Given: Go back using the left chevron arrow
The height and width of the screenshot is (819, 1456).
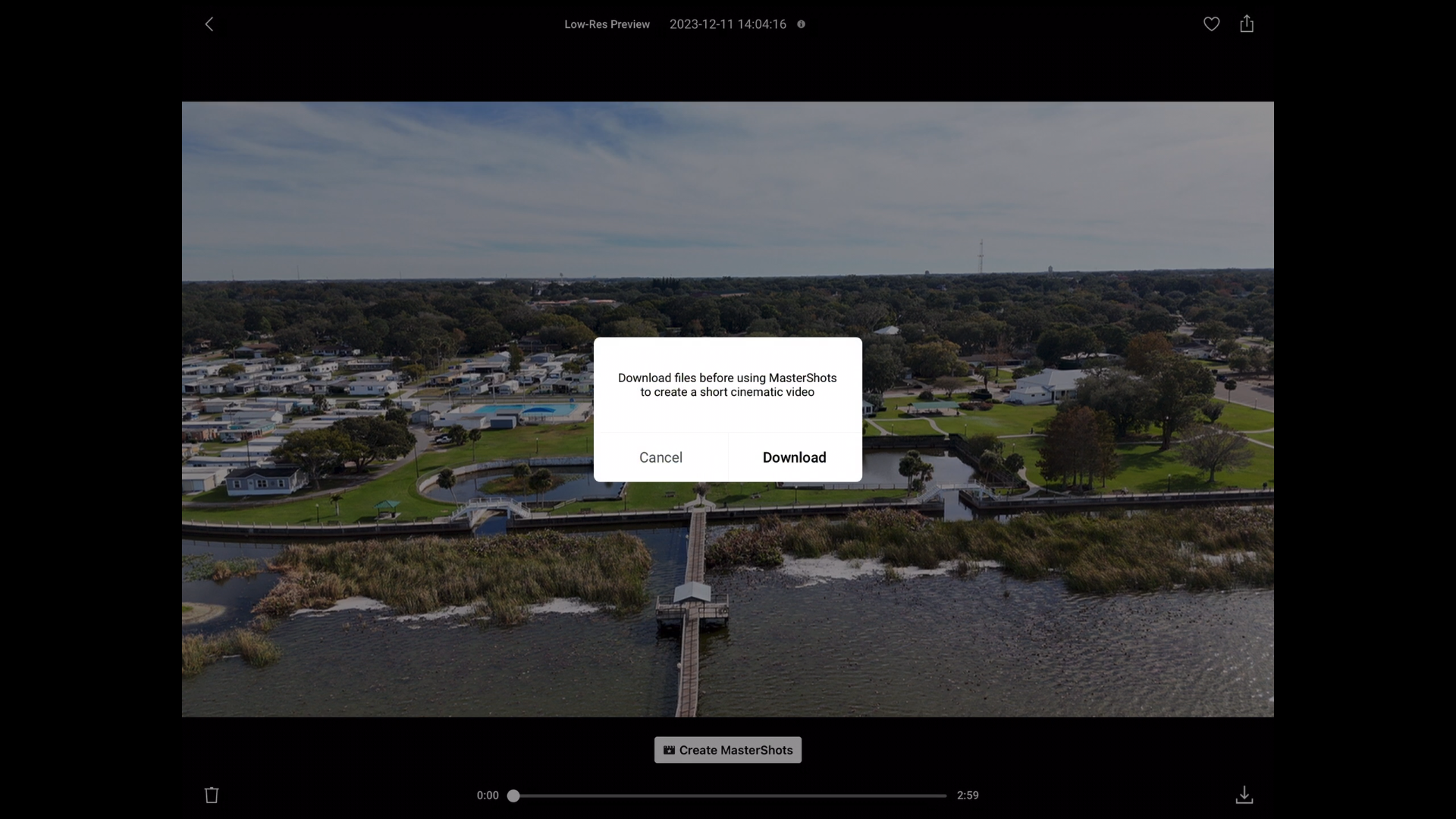Looking at the screenshot, I should click(x=209, y=24).
